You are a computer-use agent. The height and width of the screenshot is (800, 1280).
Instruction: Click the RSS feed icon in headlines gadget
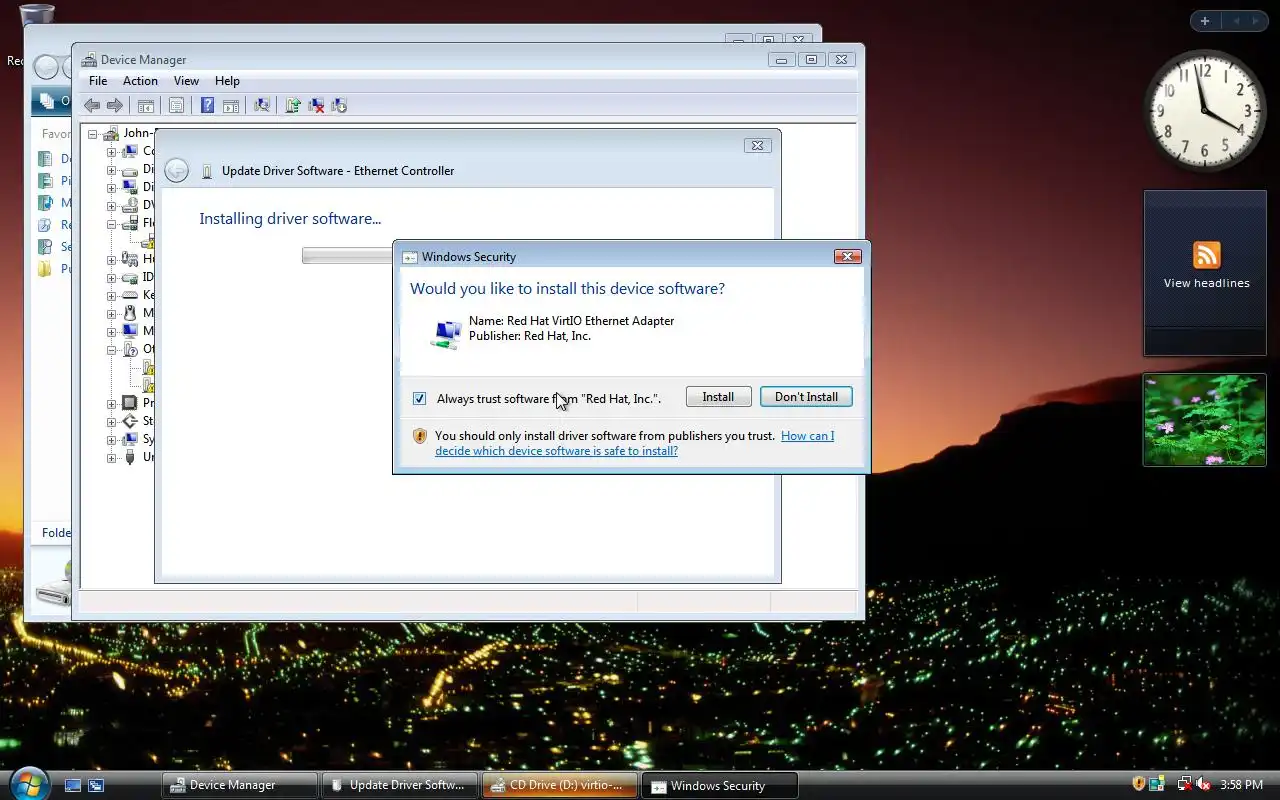pyautogui.click(x=1206, y=255)
